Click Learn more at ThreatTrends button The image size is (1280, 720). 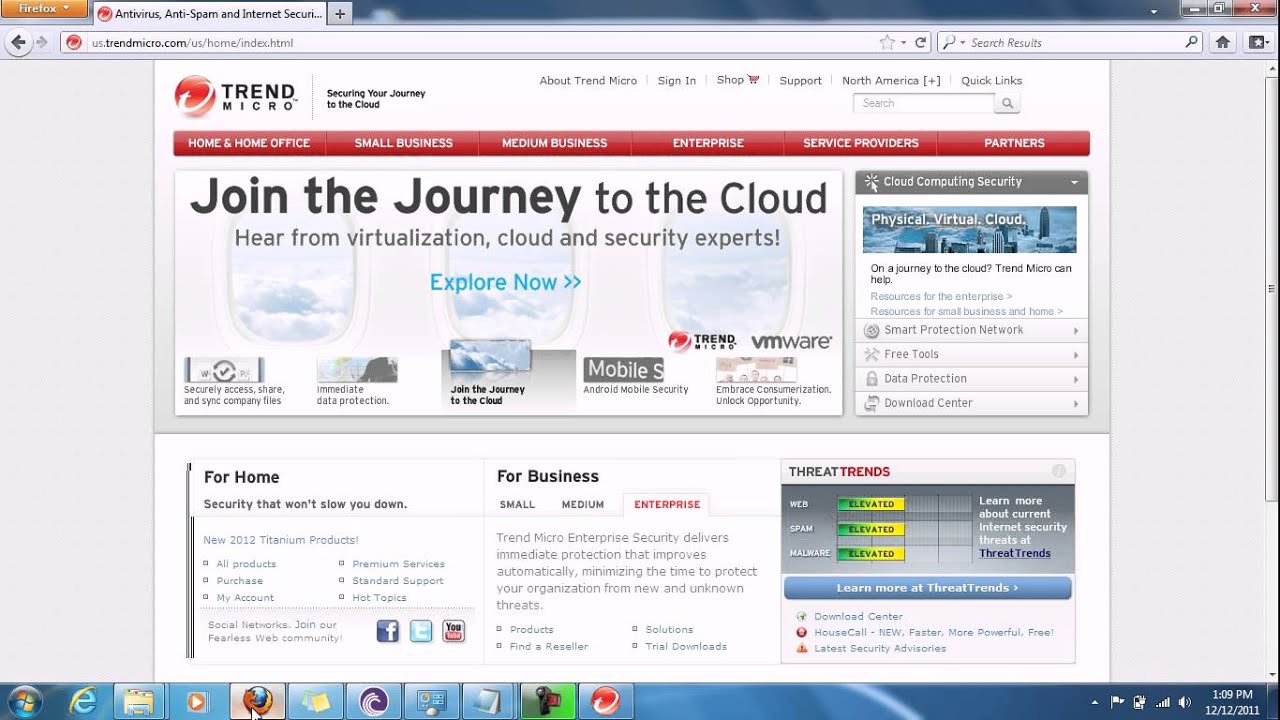(x=927, y=588)
